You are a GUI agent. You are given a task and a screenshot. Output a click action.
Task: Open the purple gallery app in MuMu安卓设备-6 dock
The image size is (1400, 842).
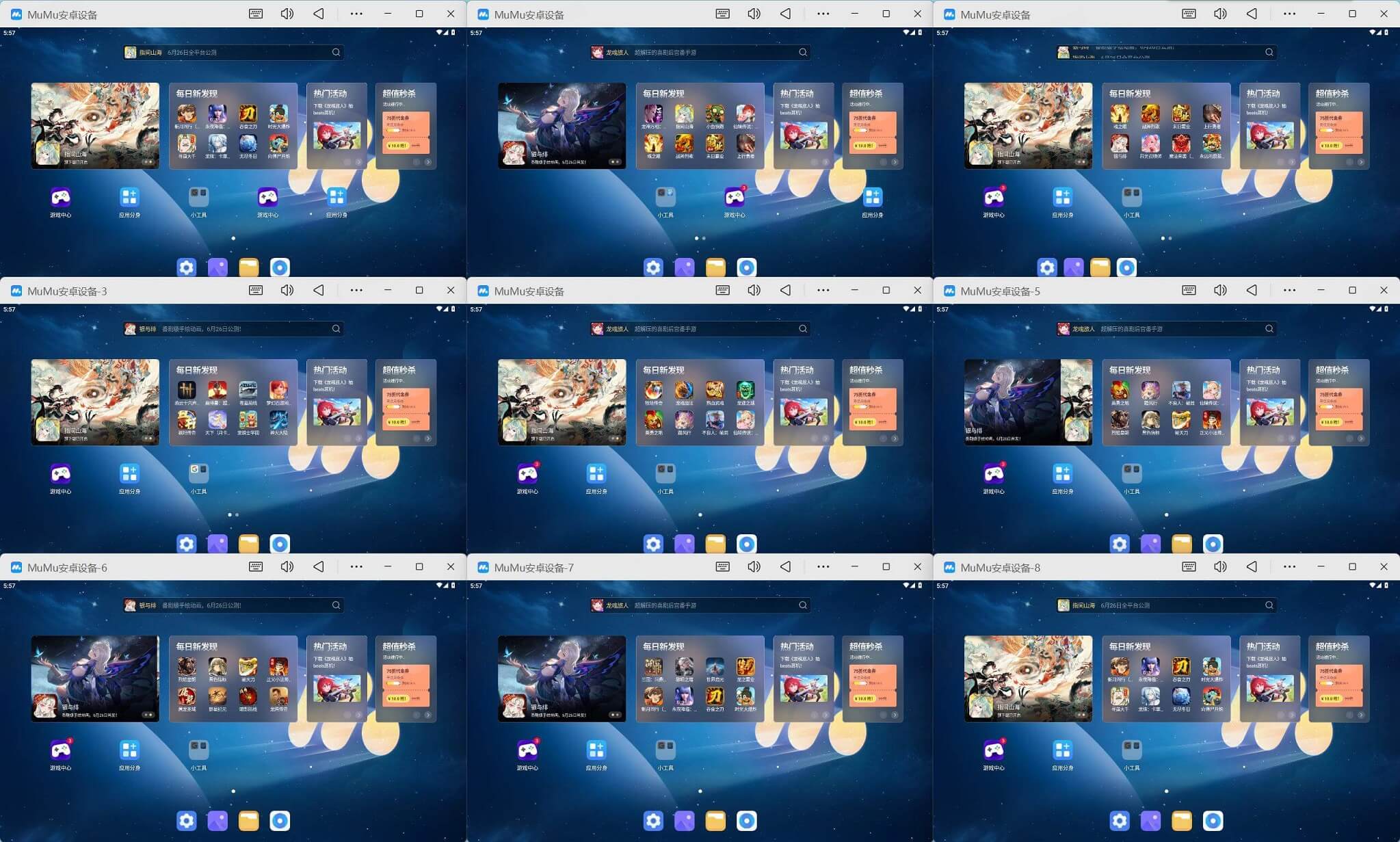coord(217,820)
